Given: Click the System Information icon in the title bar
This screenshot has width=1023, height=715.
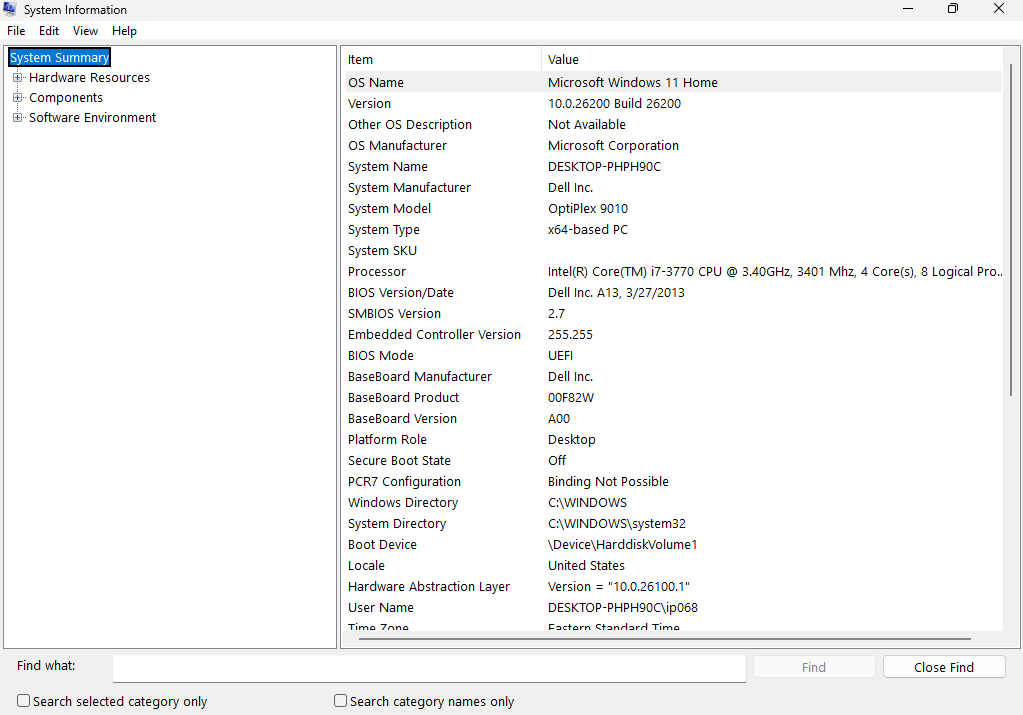Looking at the screenshot, I should pos(10,9).
